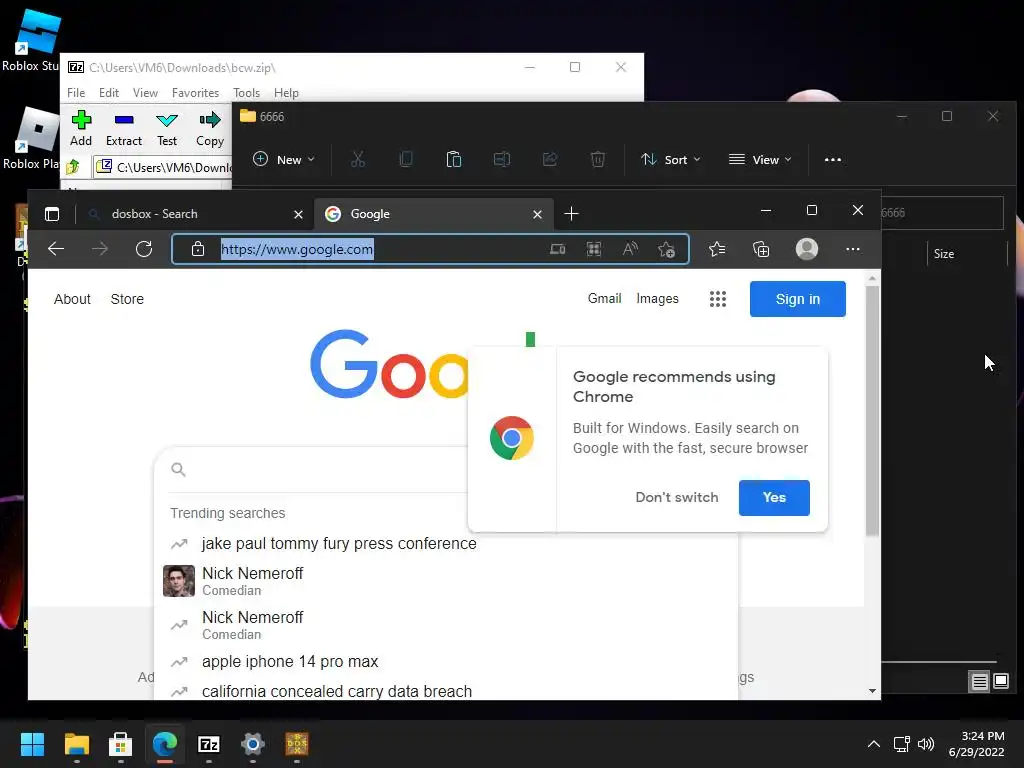View site information lock icon
The image size is (1024, 768).
coord(198,249)
